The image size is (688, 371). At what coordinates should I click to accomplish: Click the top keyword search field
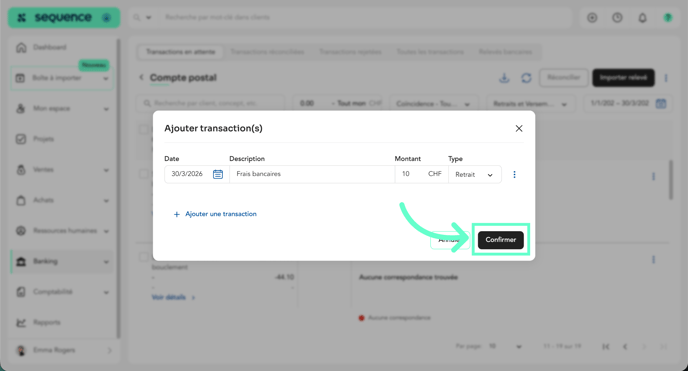(364, 18)
